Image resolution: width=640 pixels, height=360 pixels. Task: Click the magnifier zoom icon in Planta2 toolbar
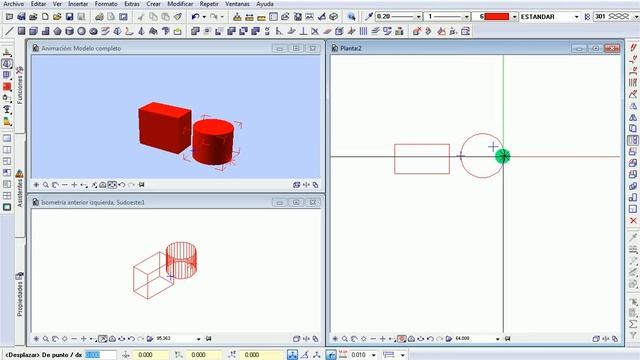(x=344, y=339)
